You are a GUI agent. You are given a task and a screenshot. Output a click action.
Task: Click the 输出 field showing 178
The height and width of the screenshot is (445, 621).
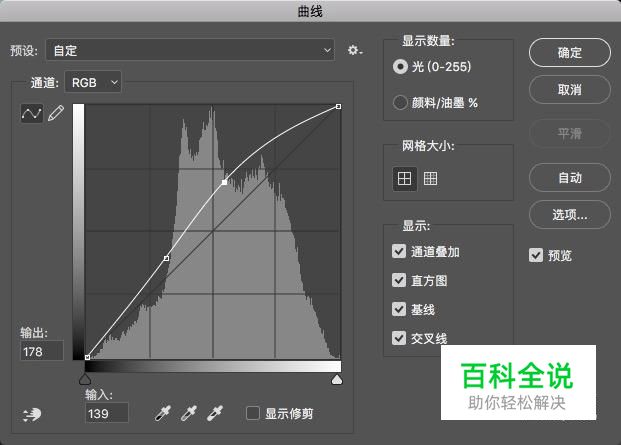point(42,350)
